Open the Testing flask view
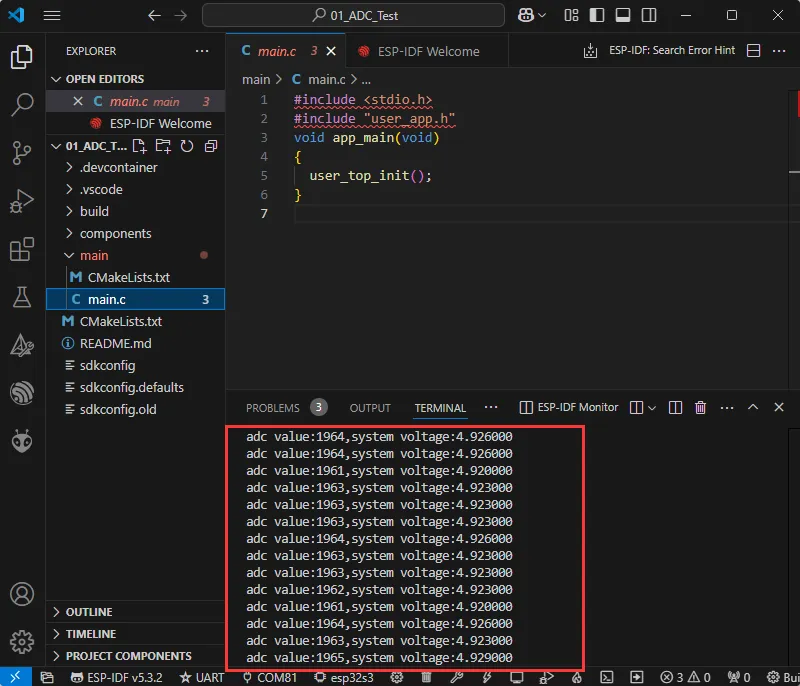 point(22,297)
